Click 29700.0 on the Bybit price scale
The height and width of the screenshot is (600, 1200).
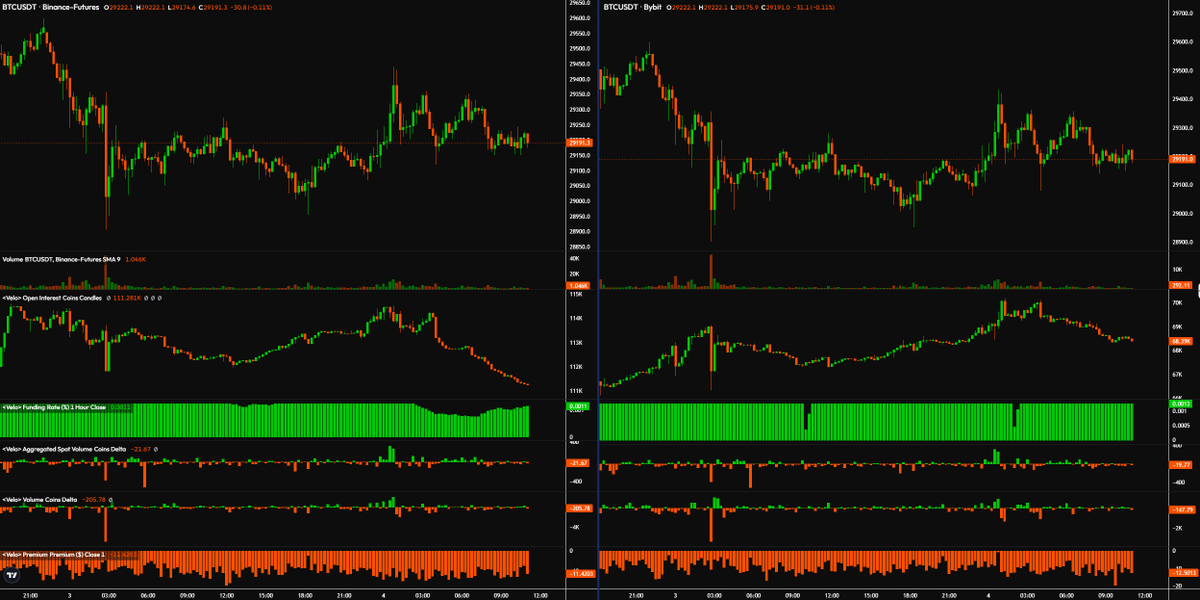point(1183,13)
